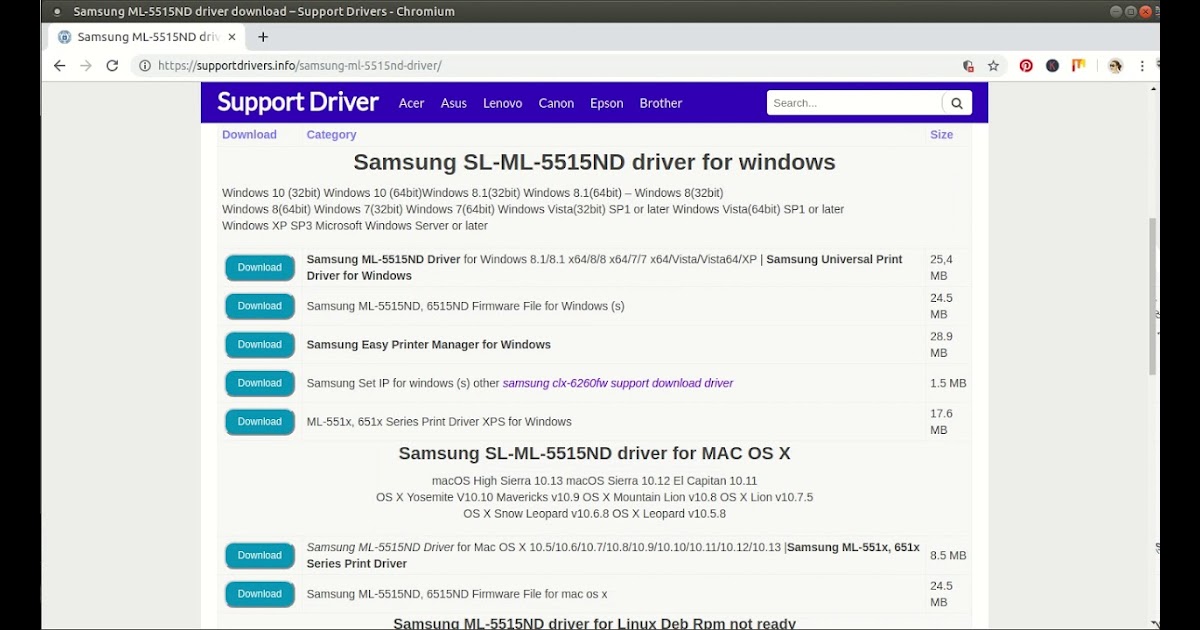
Task: Click the address bar URL
Action: (300, 66)
